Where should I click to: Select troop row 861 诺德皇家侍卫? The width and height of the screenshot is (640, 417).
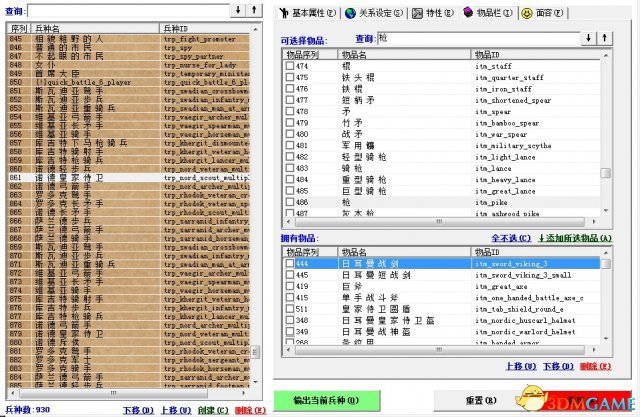tap(129, 177)
